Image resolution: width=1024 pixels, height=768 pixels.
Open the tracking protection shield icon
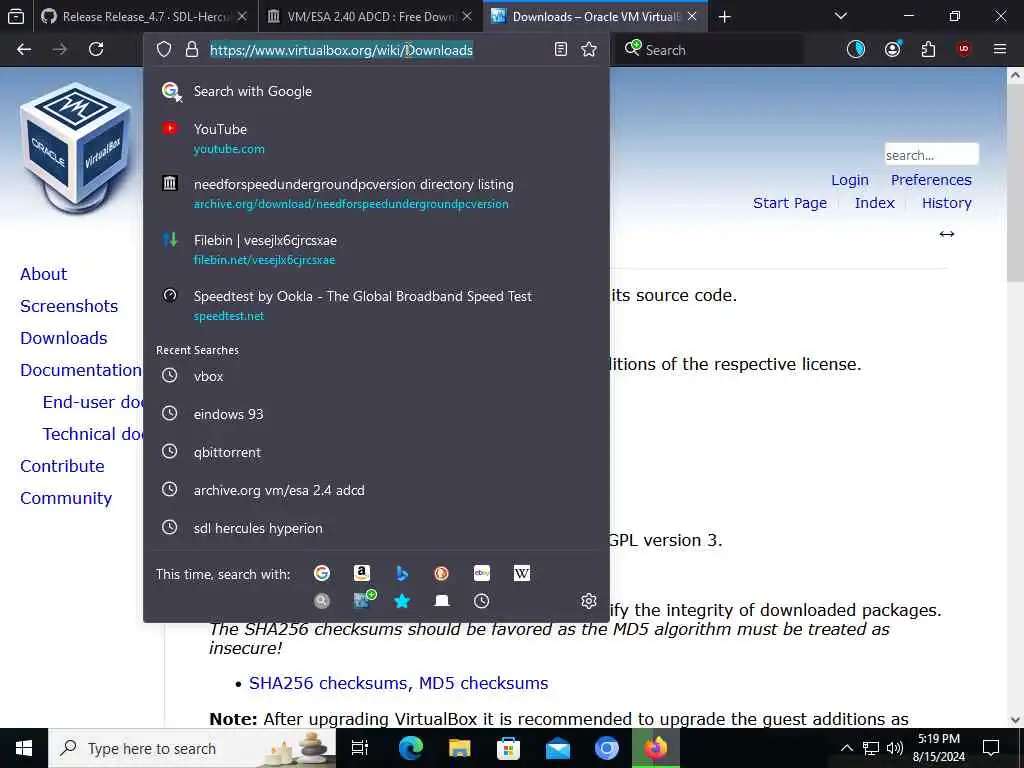(x=164, y=50)
